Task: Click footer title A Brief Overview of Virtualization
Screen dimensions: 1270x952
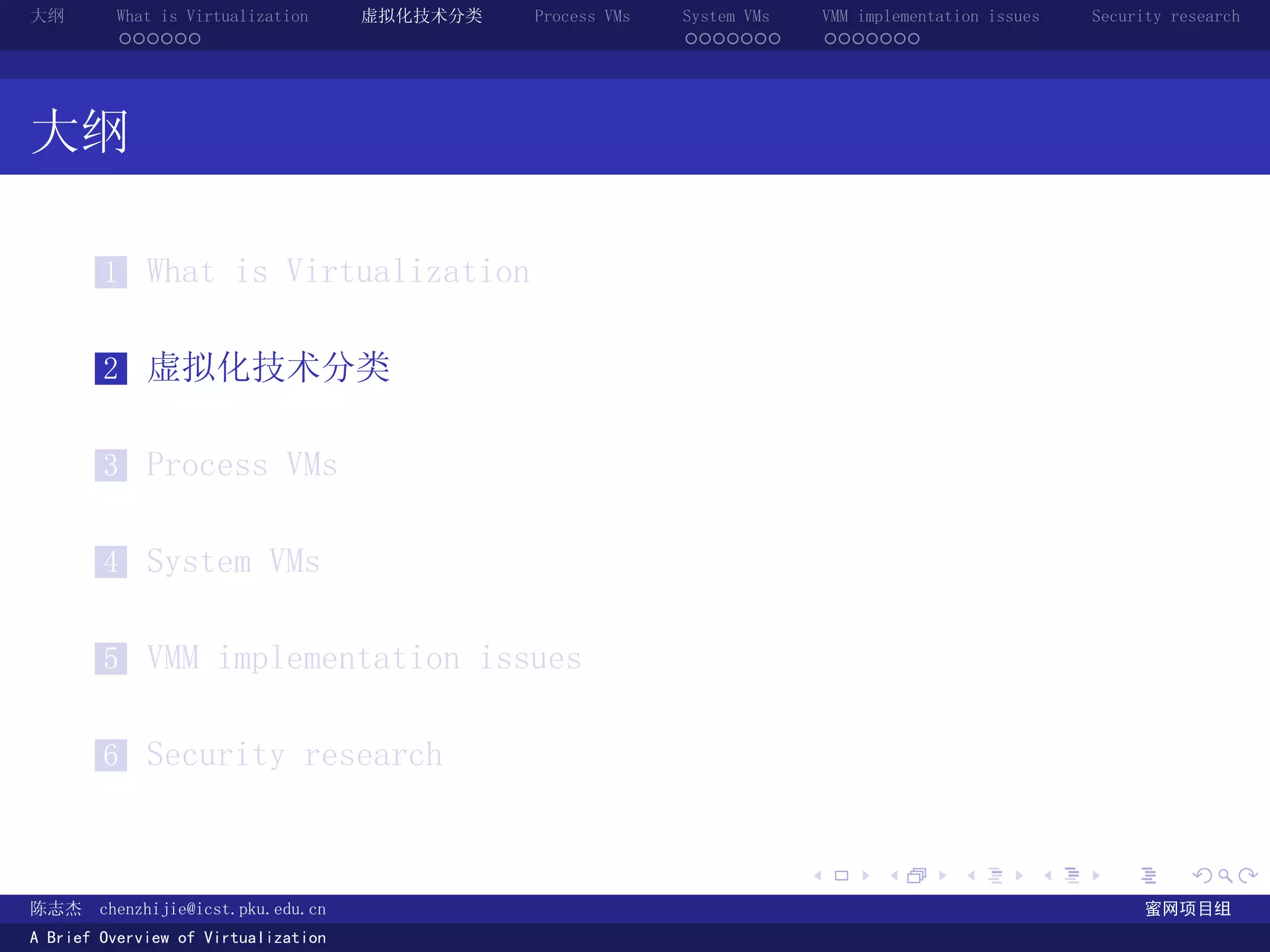Action: point(178,938)
